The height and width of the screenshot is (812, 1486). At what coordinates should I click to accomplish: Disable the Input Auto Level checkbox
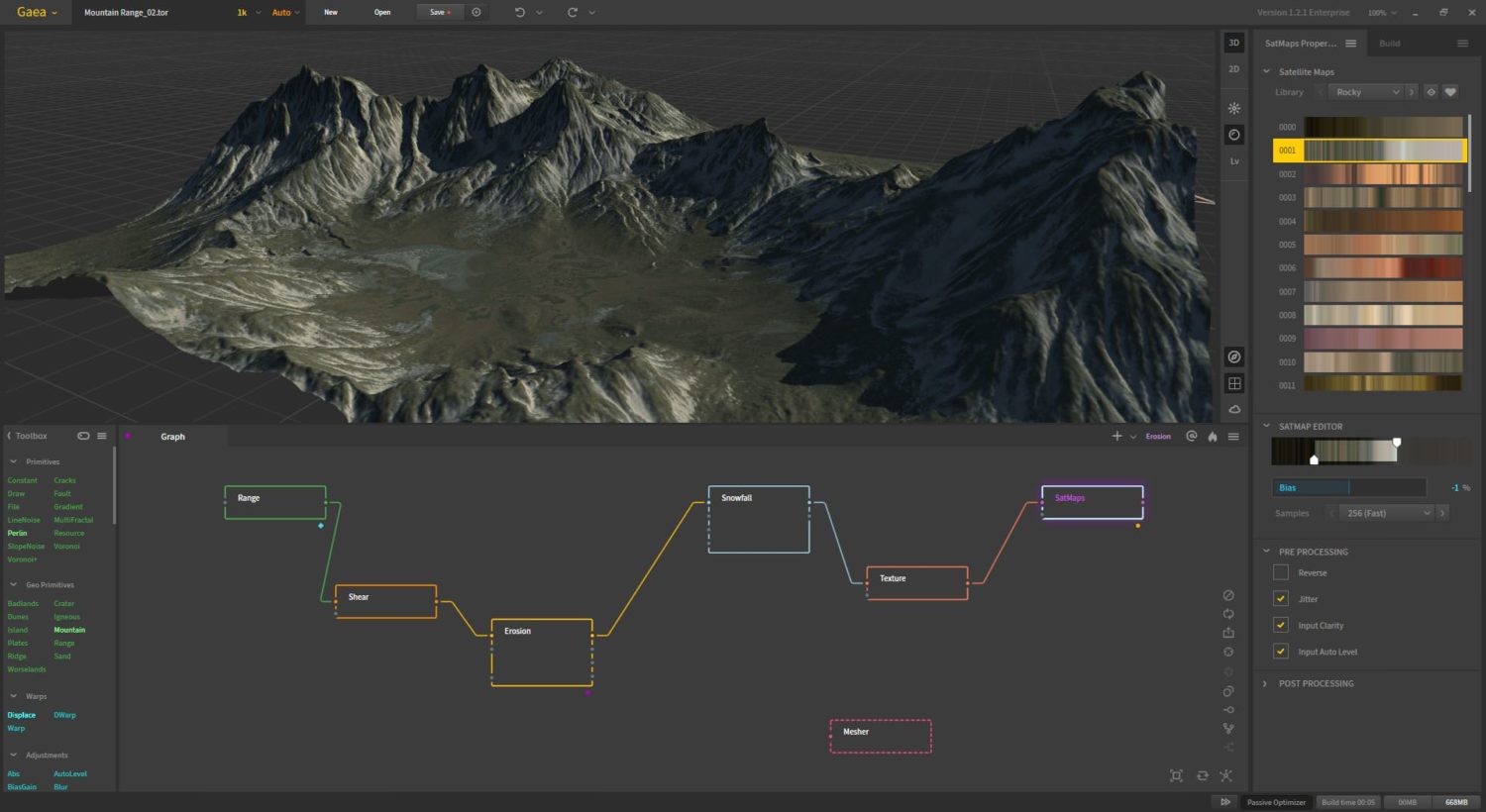pyautogui.click(x=1281, y=652)
